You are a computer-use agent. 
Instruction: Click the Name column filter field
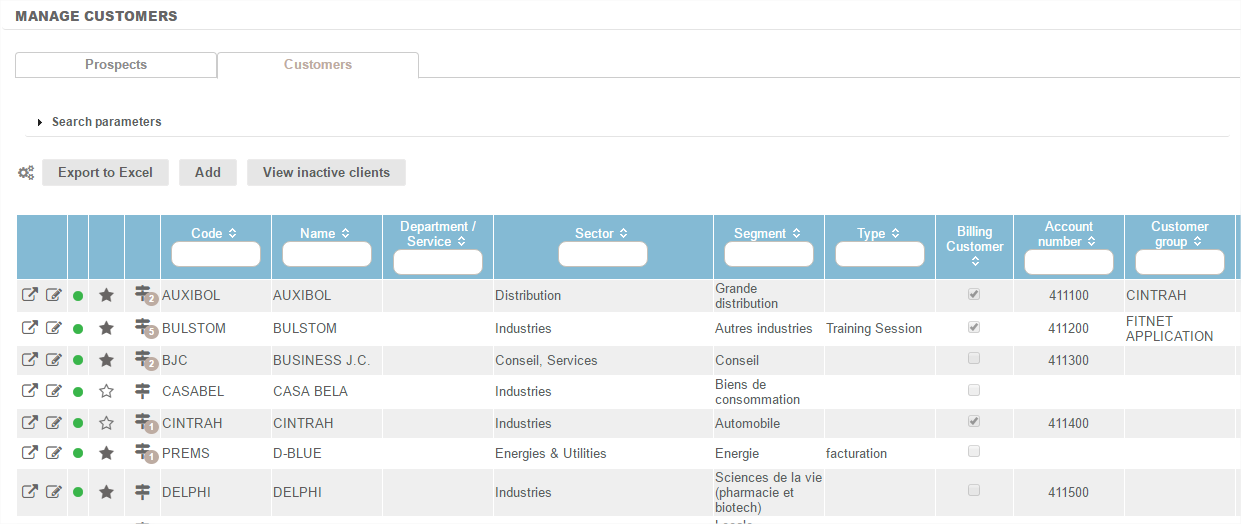click(x=327, y=255)
